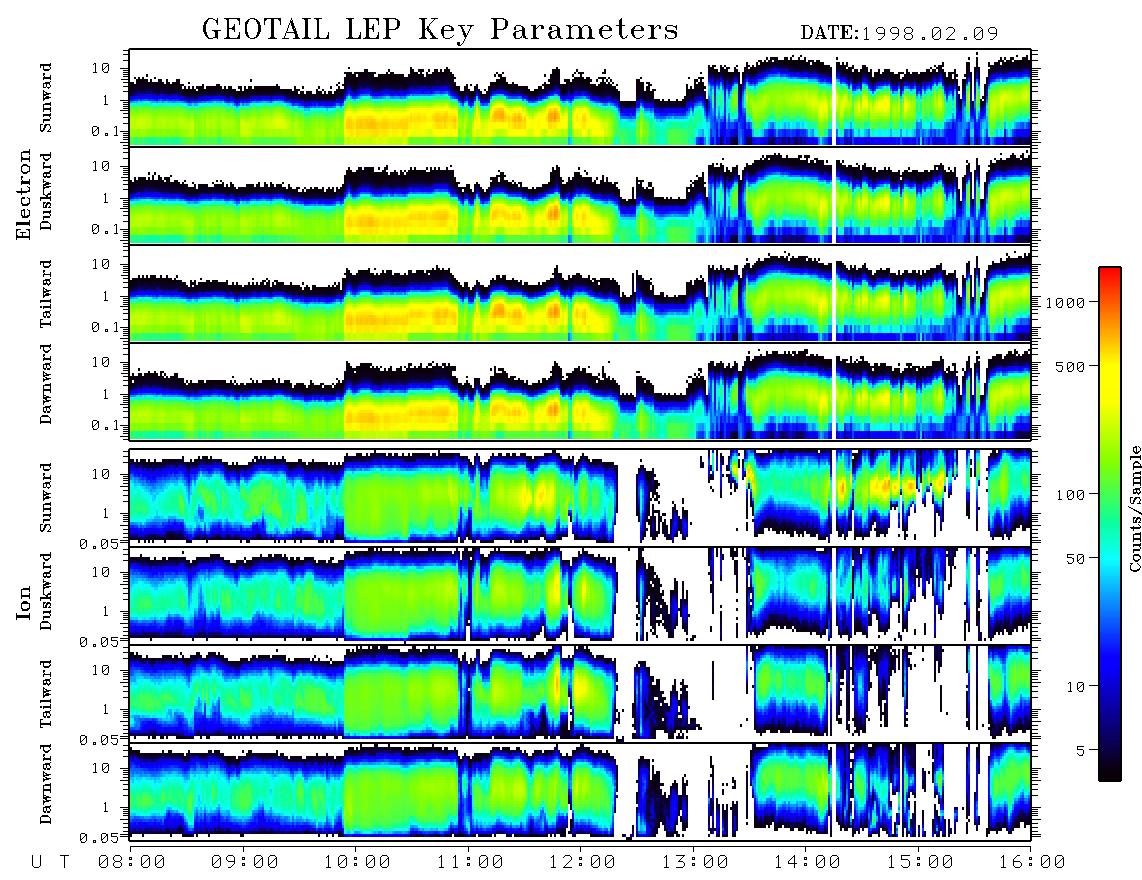The width and height of the screenshot is (1142, 880).
Task: Click the 12:00 UT tick label
Action: pyautogui.click(x=582, y=862)
